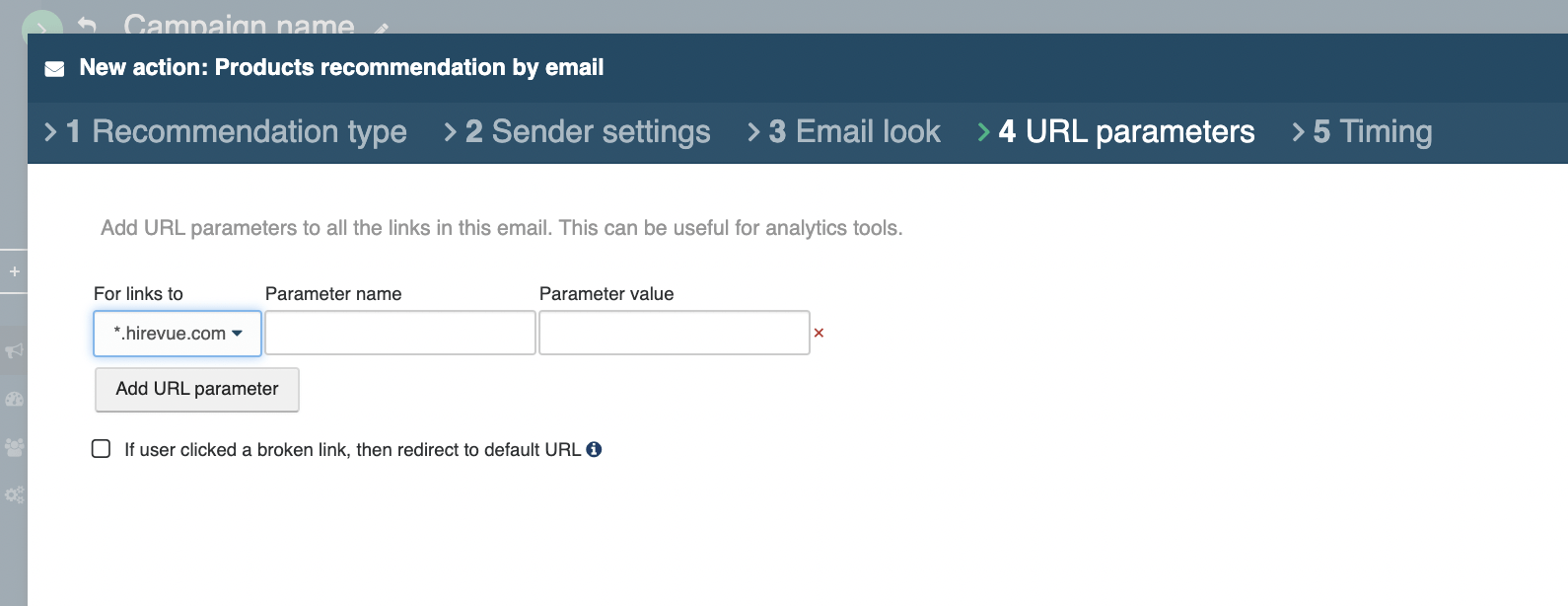
Task: Go to step 2 Sender settings
Action: (588, 132)
